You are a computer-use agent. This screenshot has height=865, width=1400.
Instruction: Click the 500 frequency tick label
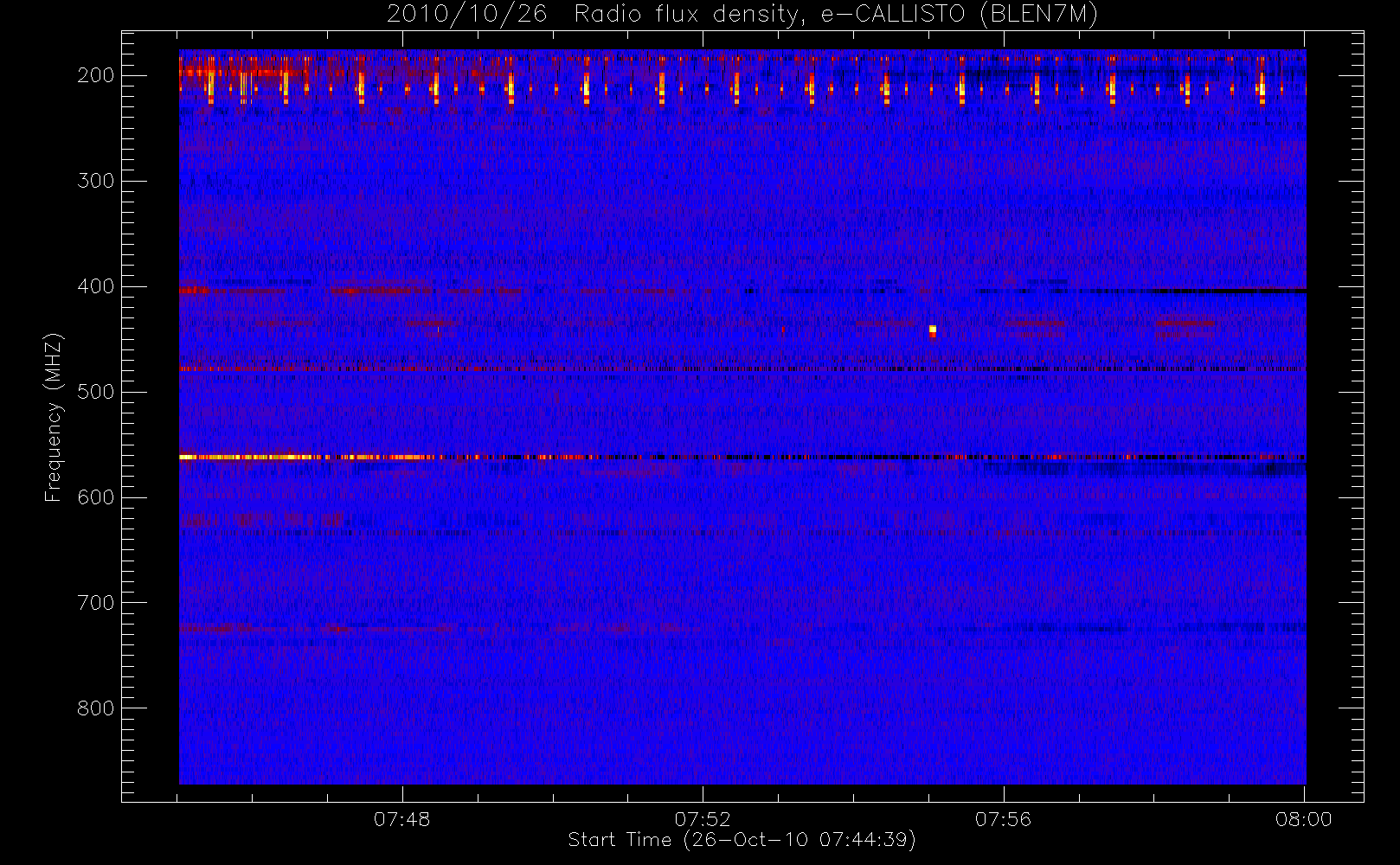click(x=96, y=392)
